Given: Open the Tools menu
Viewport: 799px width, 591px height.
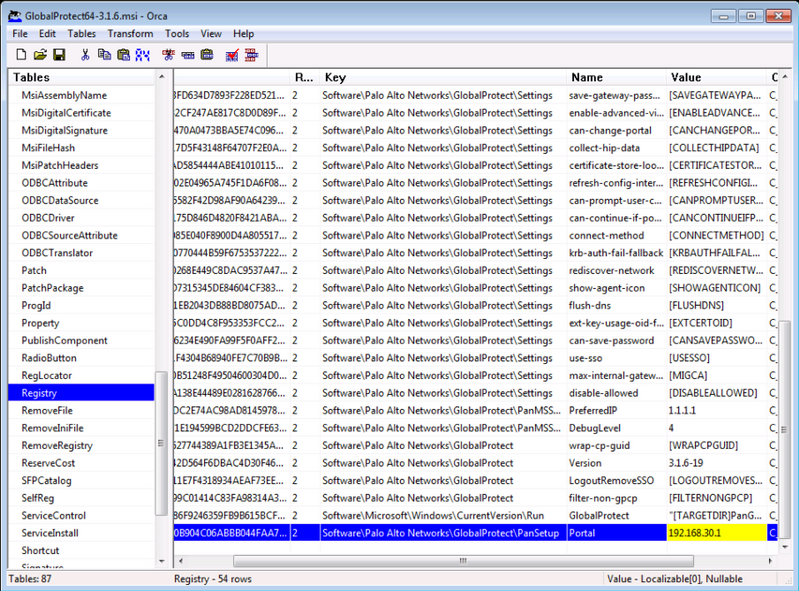Looking at the screenshot, I should tap(177, 33).
